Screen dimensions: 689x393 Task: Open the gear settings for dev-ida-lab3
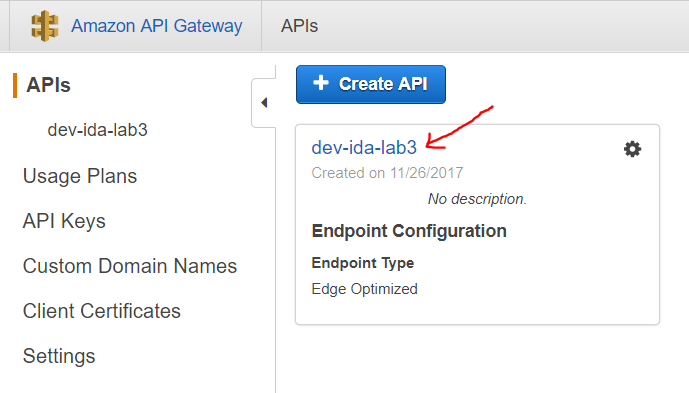point(632,149)
